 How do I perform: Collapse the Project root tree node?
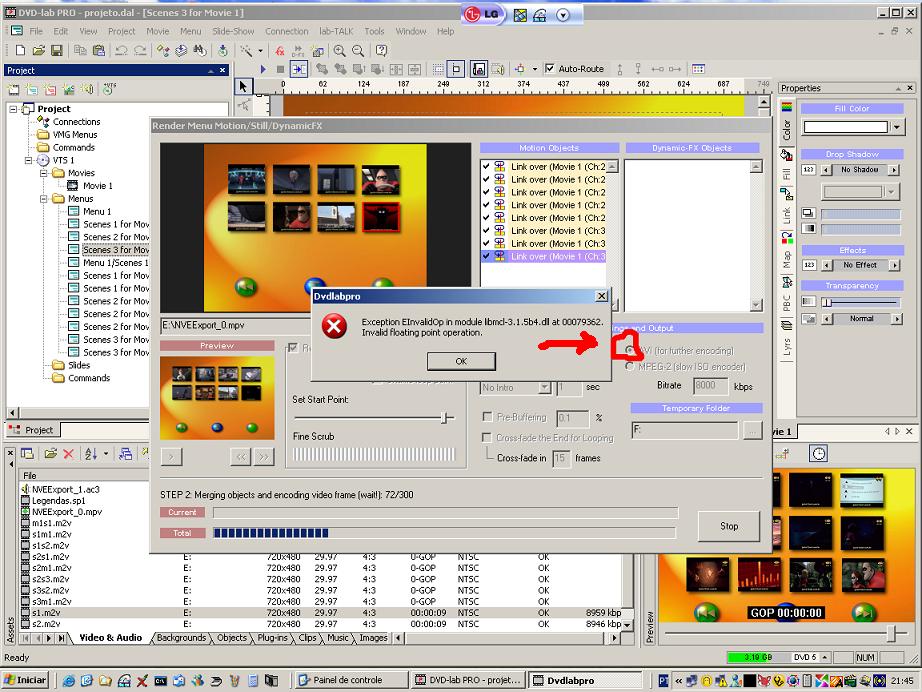coord(13,109)
